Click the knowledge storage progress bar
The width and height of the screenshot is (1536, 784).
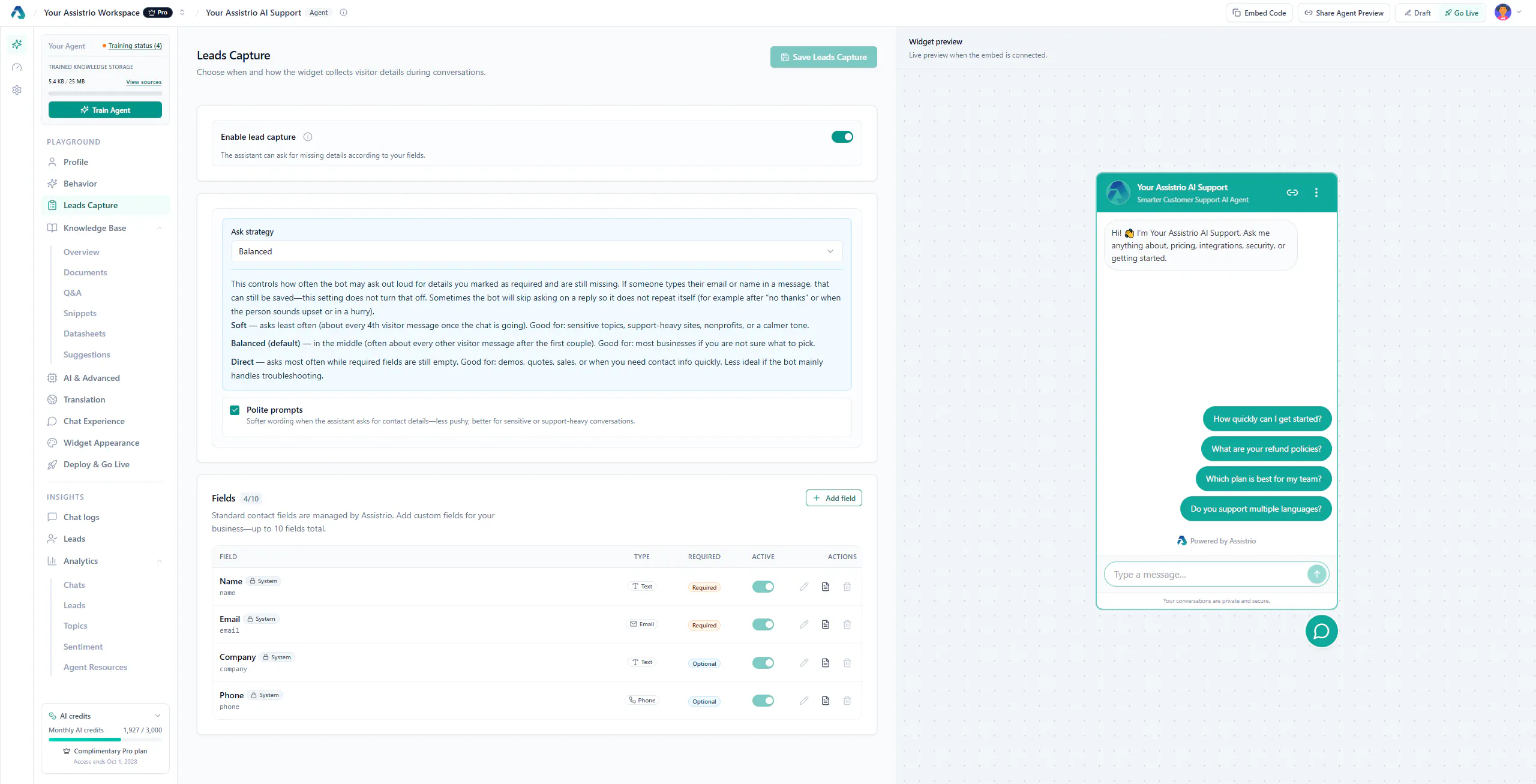pyautogui.click(x=105, y=94)
